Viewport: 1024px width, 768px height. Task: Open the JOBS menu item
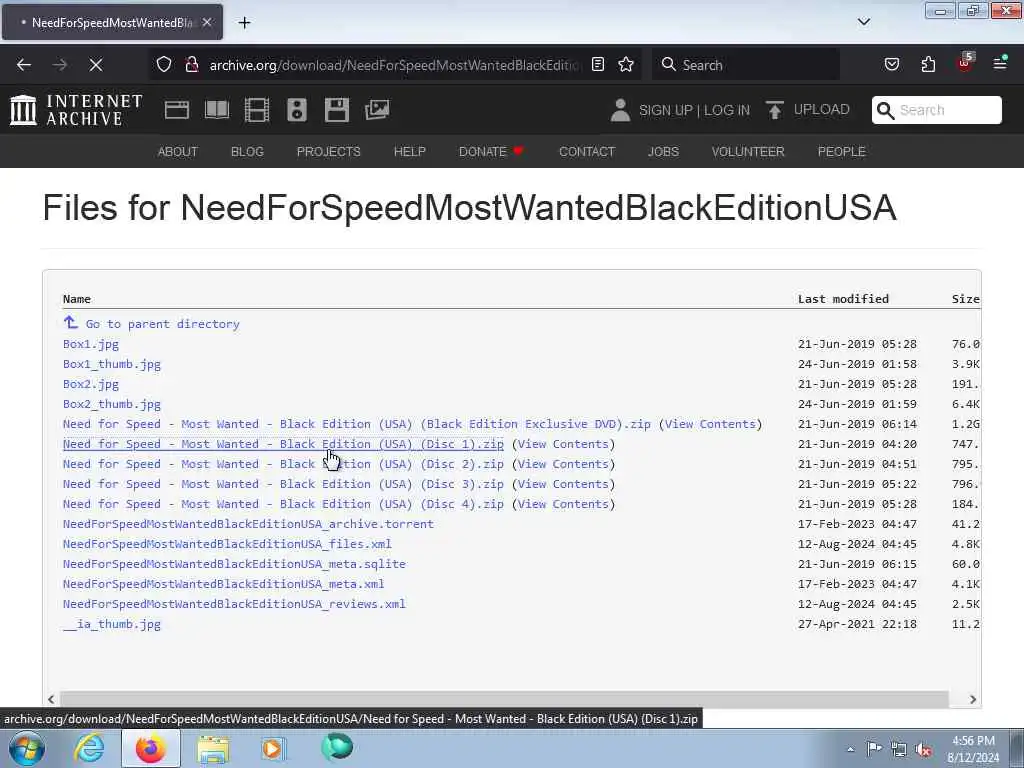tap(663, 152)
